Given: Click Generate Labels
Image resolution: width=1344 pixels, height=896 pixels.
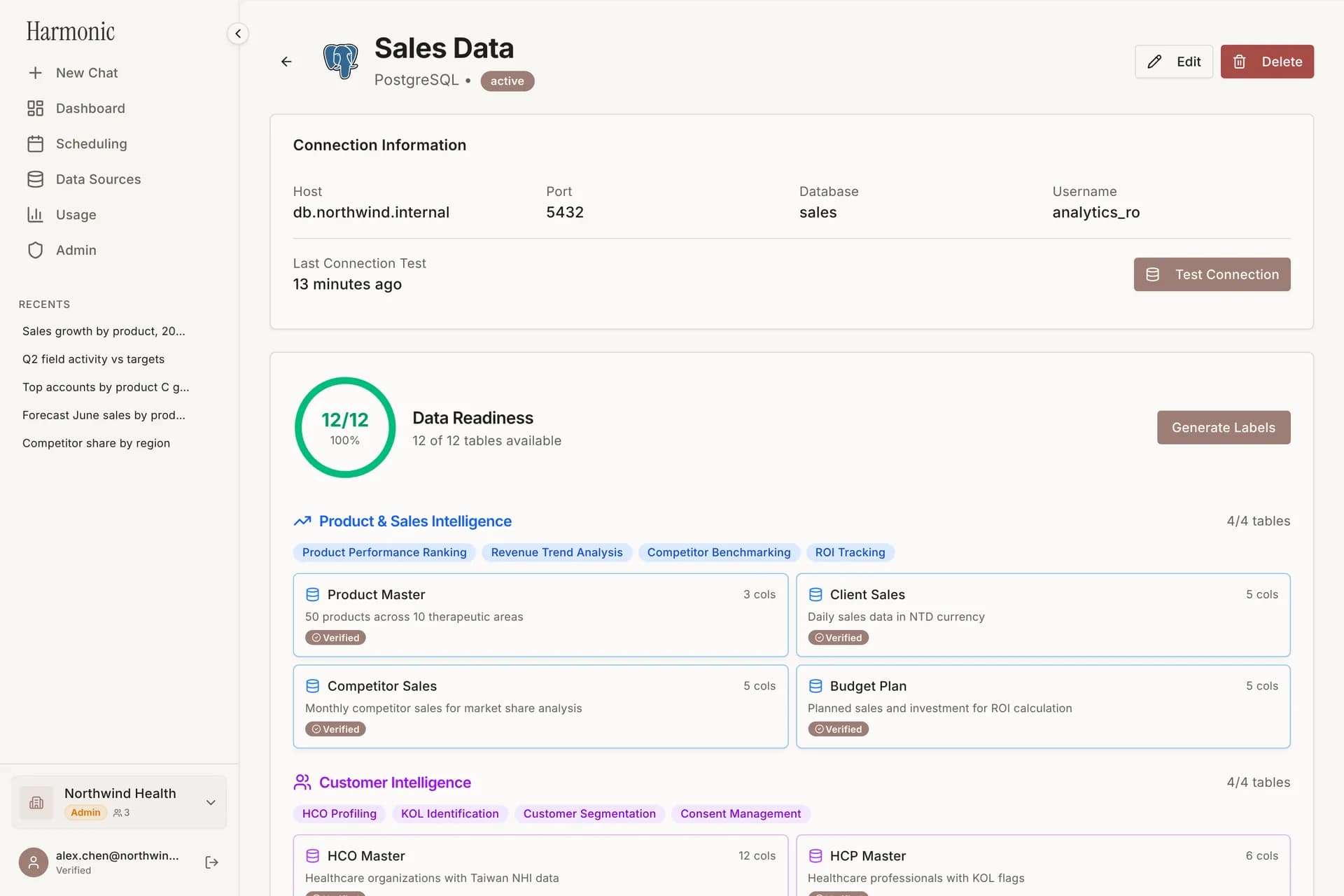Looking at the screenshot, I should (1224, 428).
